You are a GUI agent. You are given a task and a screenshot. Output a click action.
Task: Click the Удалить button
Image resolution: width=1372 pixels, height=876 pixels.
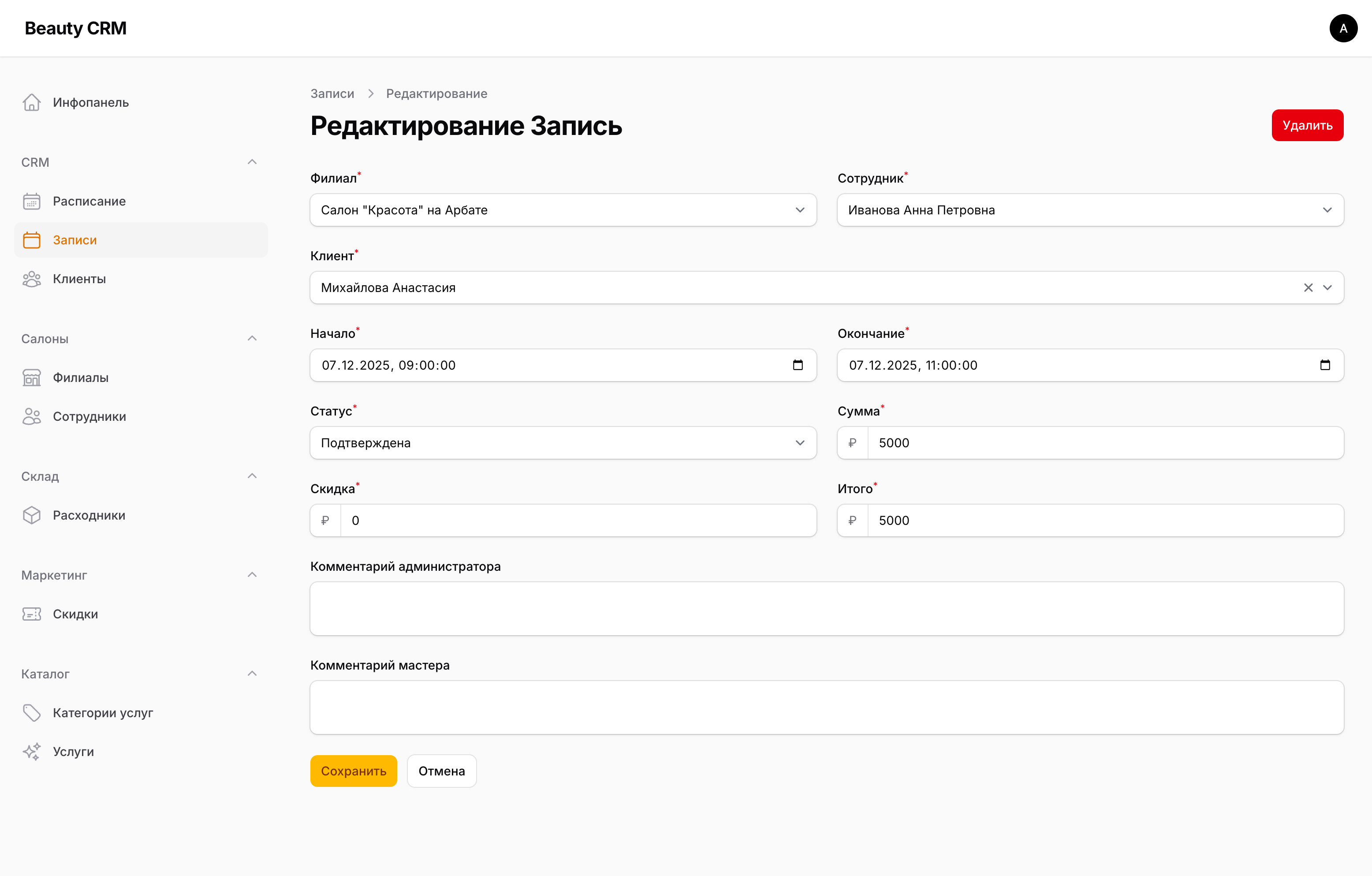[x=1307, y=125]
